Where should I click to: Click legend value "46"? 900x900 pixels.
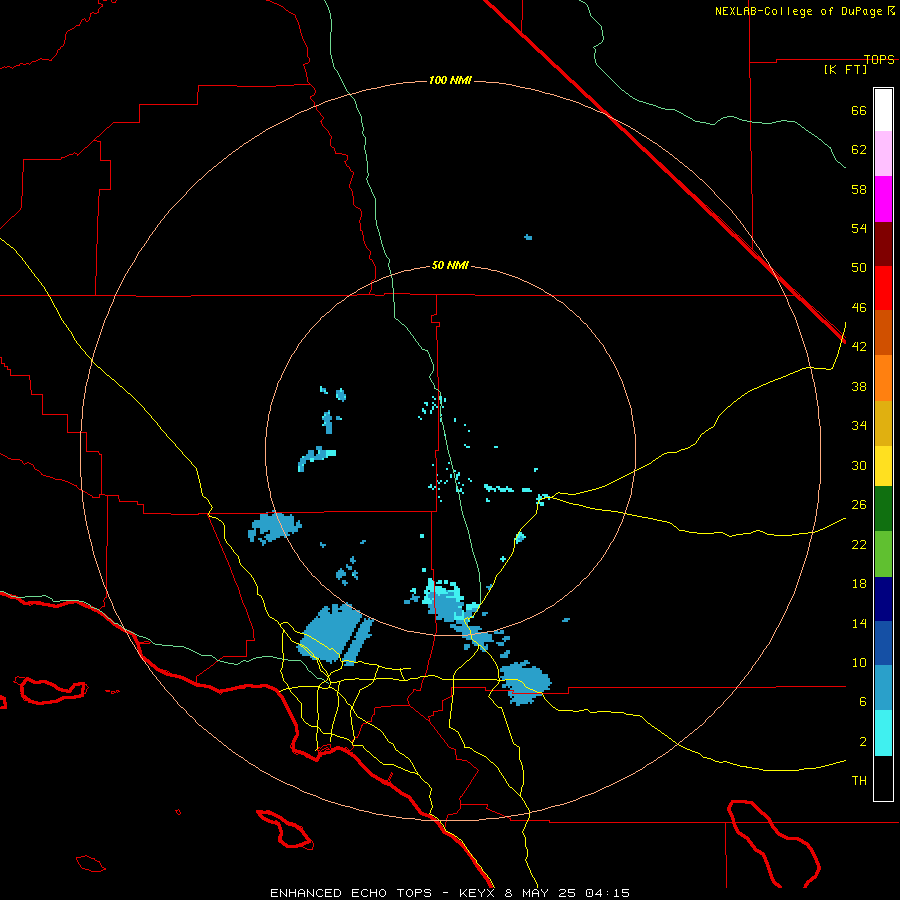[x=859, y=308]
